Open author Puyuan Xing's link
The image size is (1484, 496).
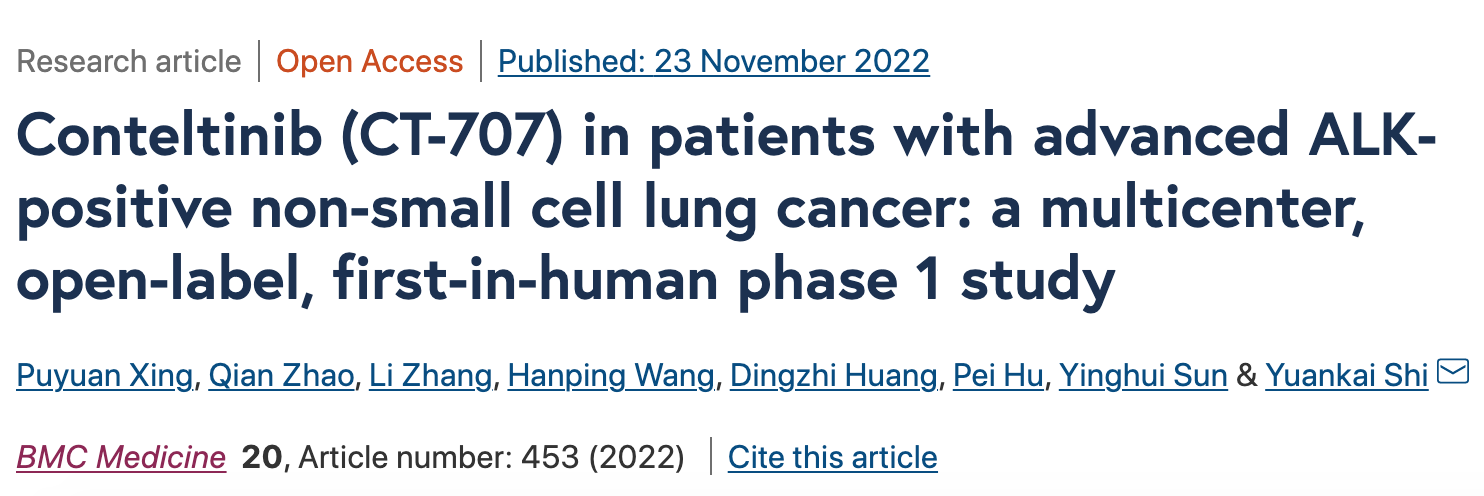(105, 377)
